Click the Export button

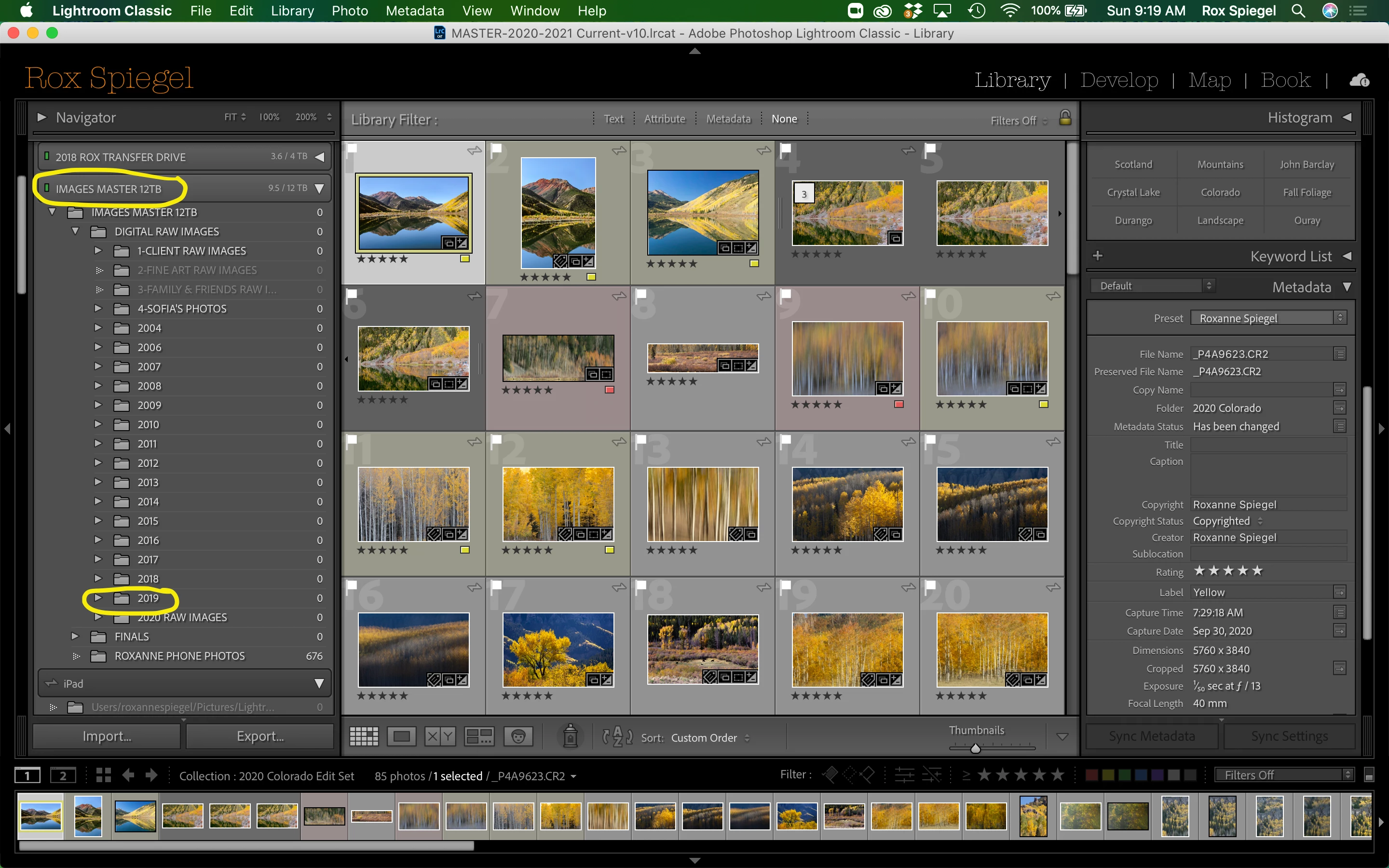[x=260, y=736]
